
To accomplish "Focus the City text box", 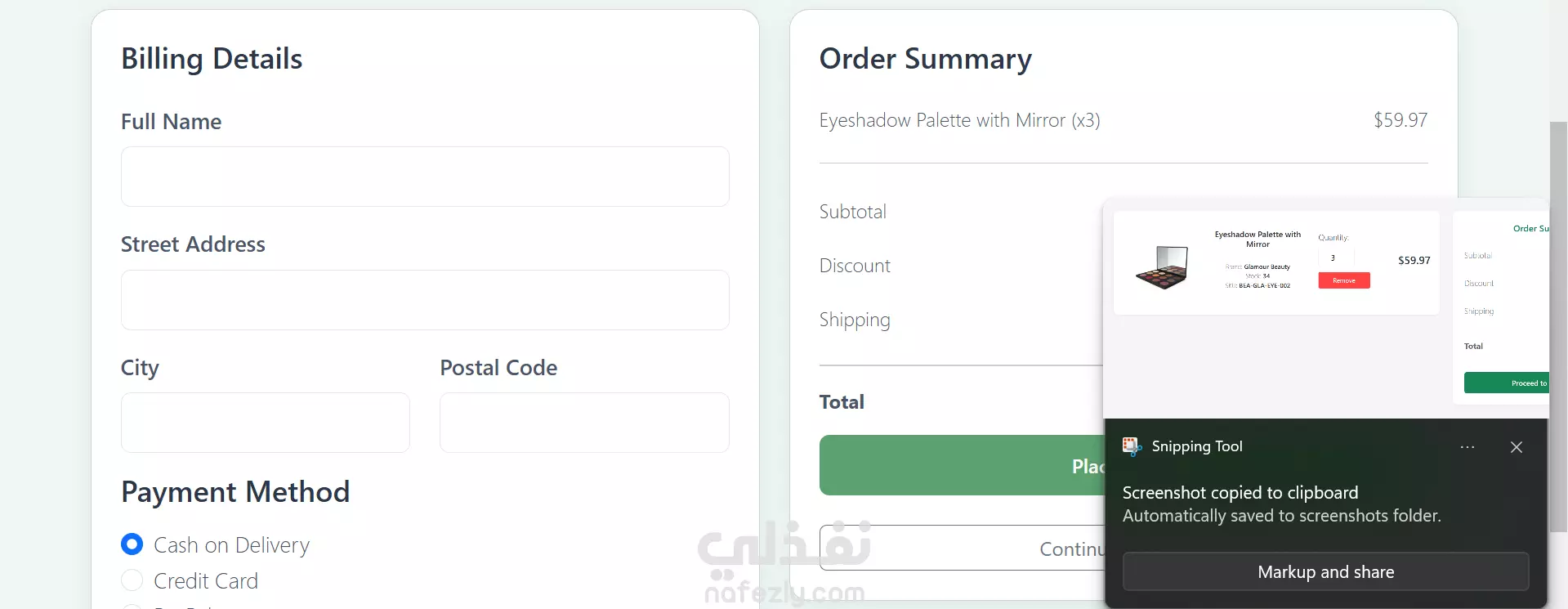I will (266, 423).
